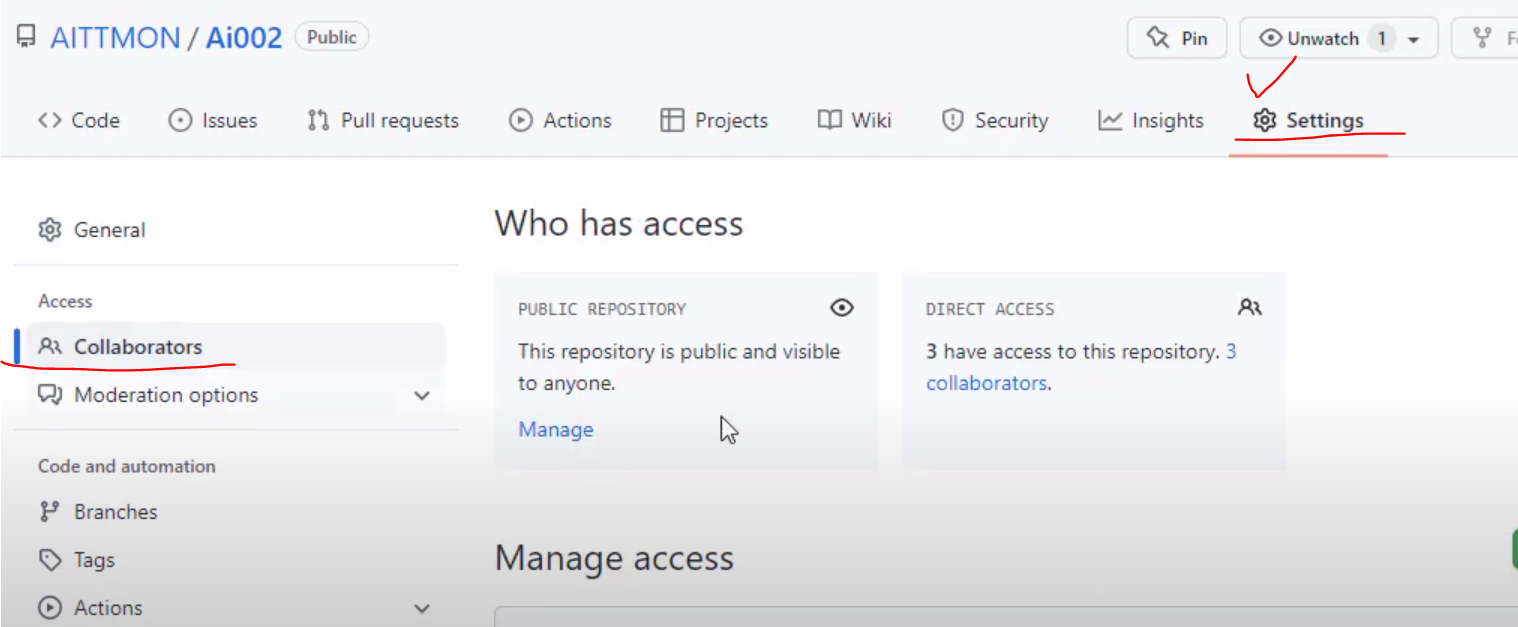Open the Actions tab in the repo navigation
Screen dimensions: 1518x627
560,120
